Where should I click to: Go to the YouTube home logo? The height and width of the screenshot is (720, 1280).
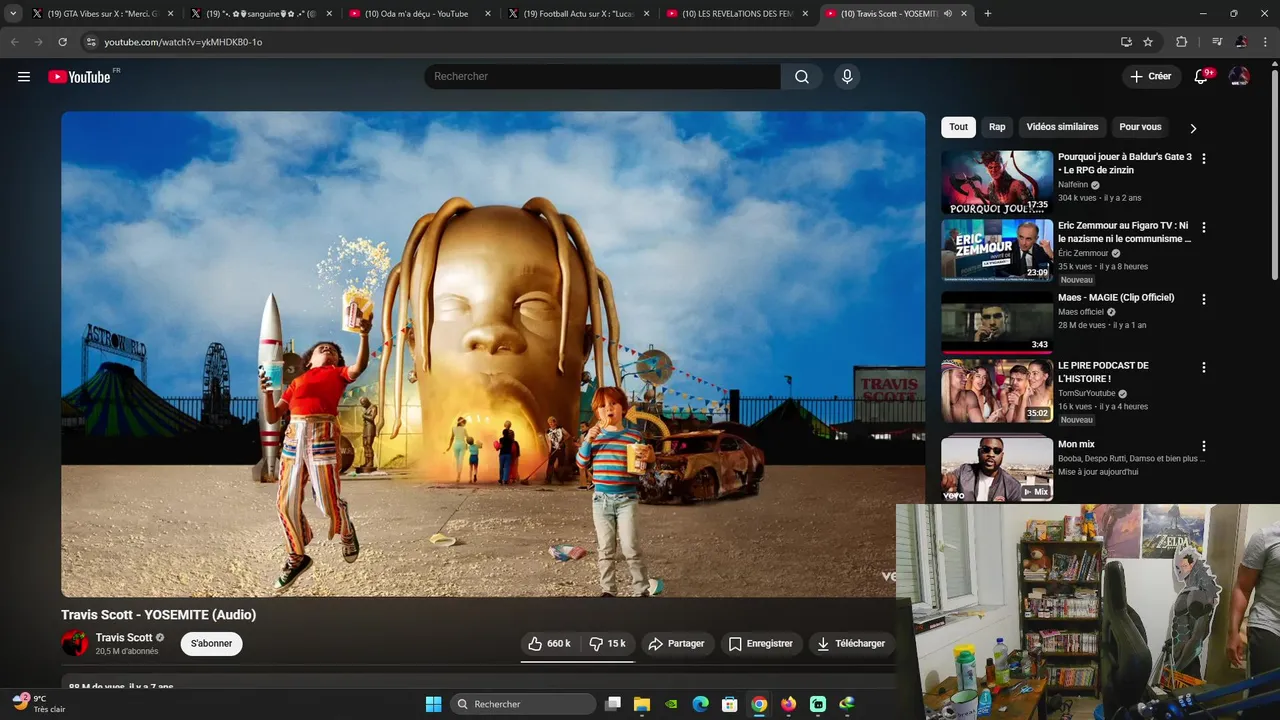[80, 77]
